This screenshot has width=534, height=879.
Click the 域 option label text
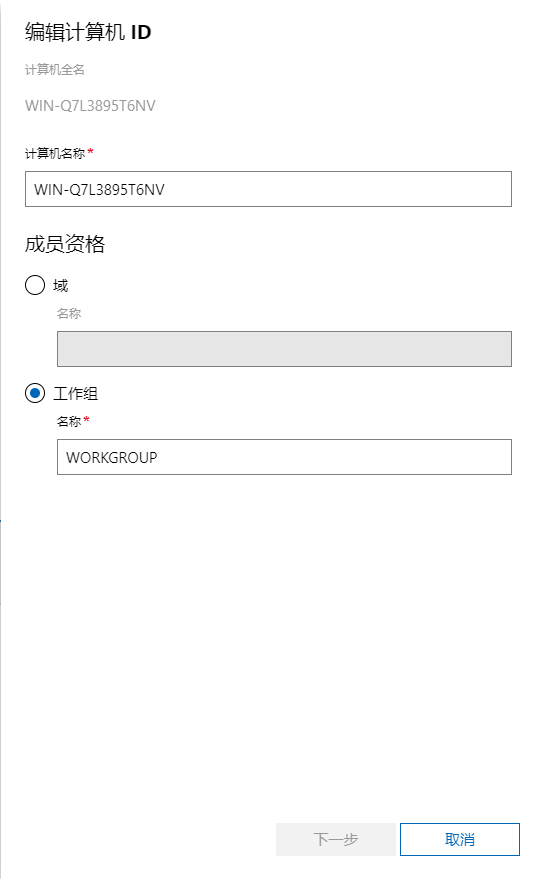coord(61,285)
